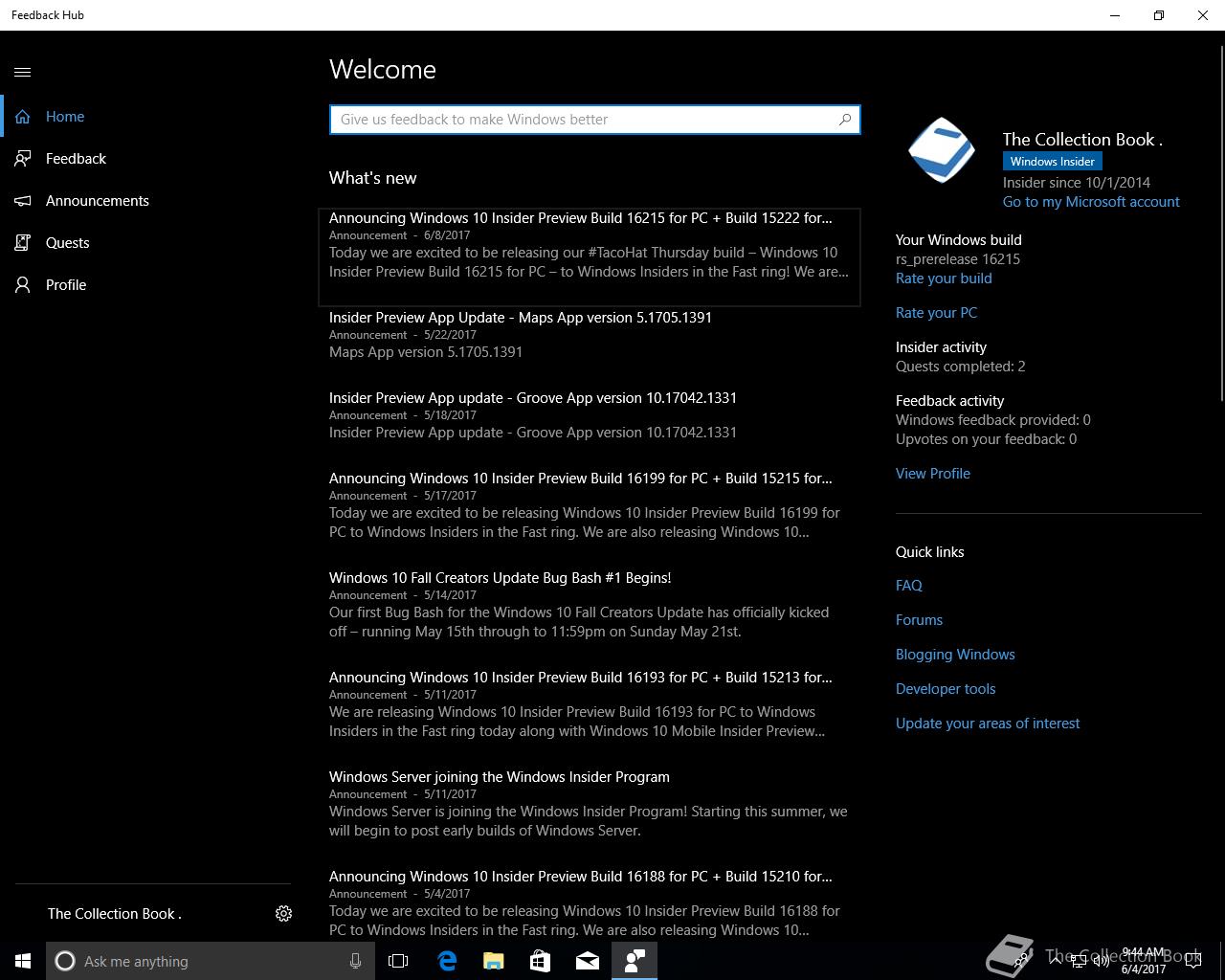Open Blogging Windows quick link
Screen dimensions: 1225x980
(x=955, y=655)
